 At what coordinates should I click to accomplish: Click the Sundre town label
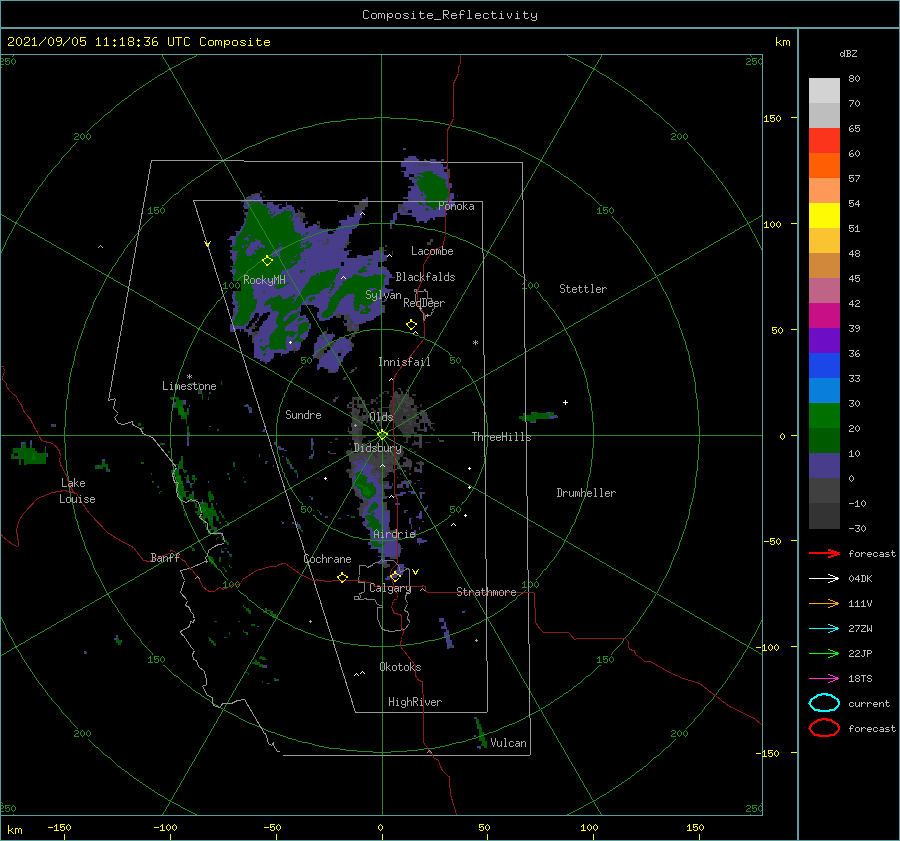(303, 414)
